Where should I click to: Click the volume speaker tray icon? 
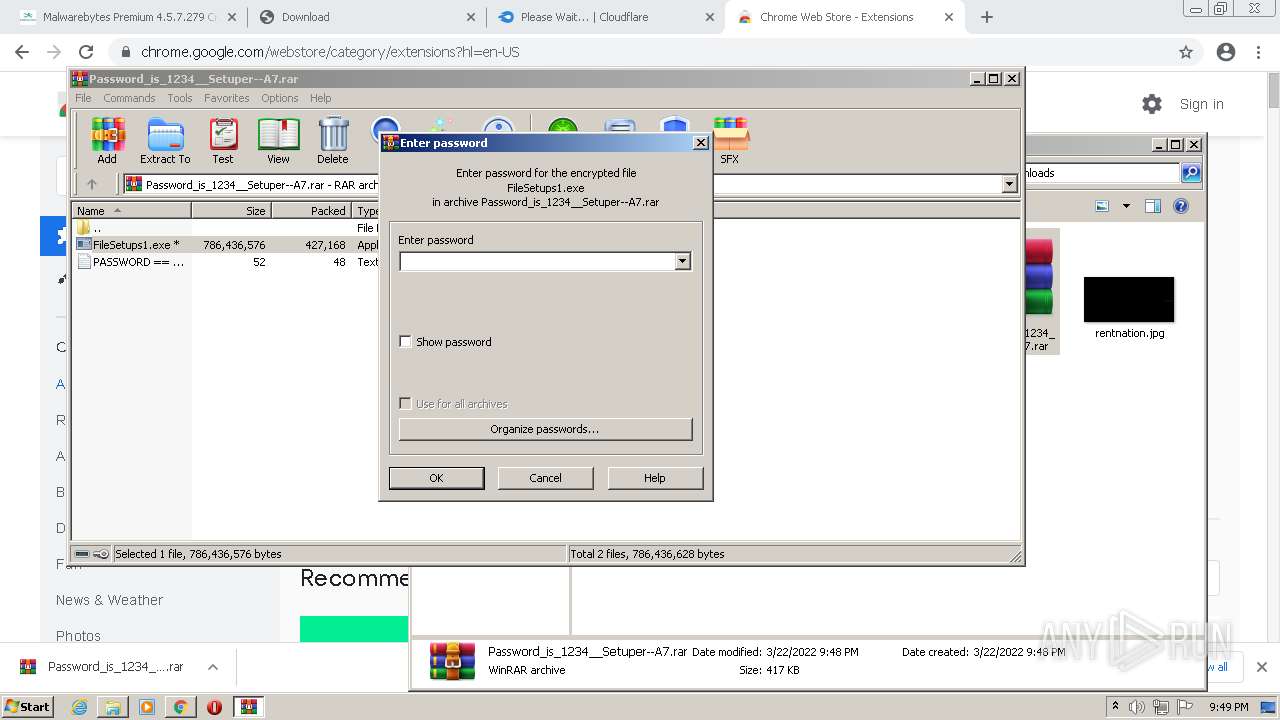pos(1137,707)
